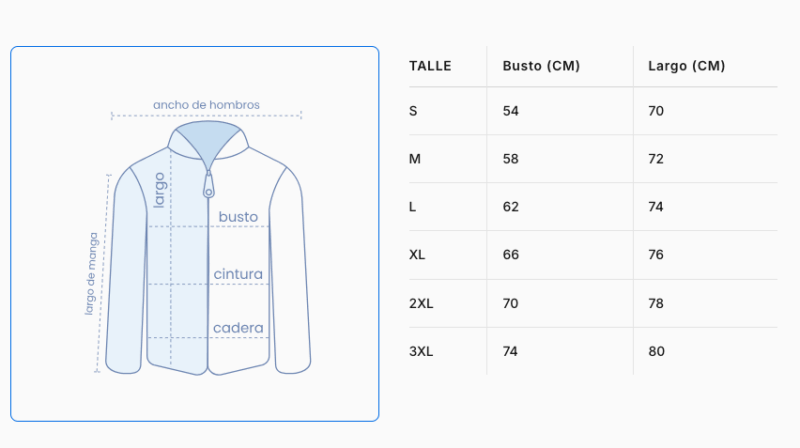
Task: Select the XL size row
Action: point(593,255)
